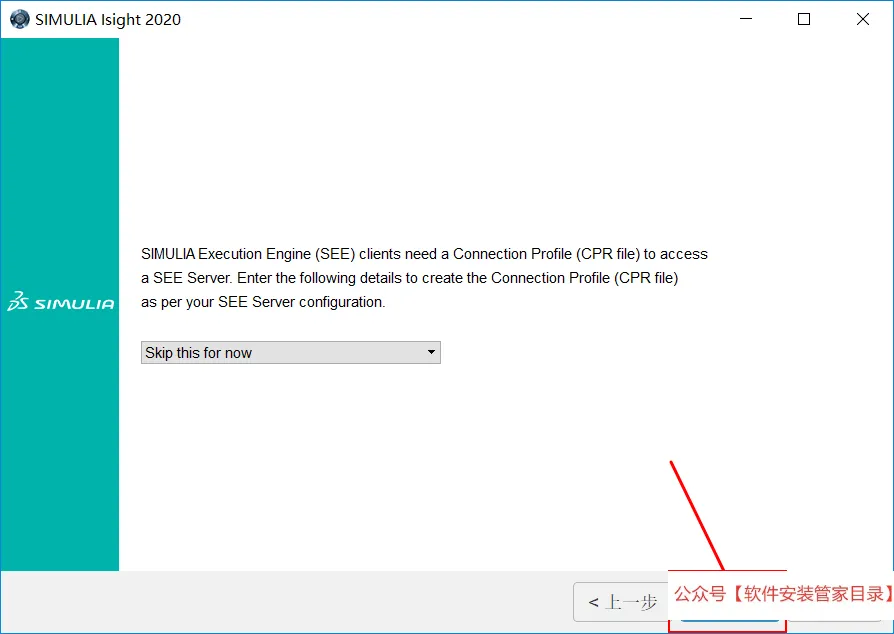Close the SIMULIA Isight 2020 installer
Viewport: 894px width, 634px height.
point(863,19)
